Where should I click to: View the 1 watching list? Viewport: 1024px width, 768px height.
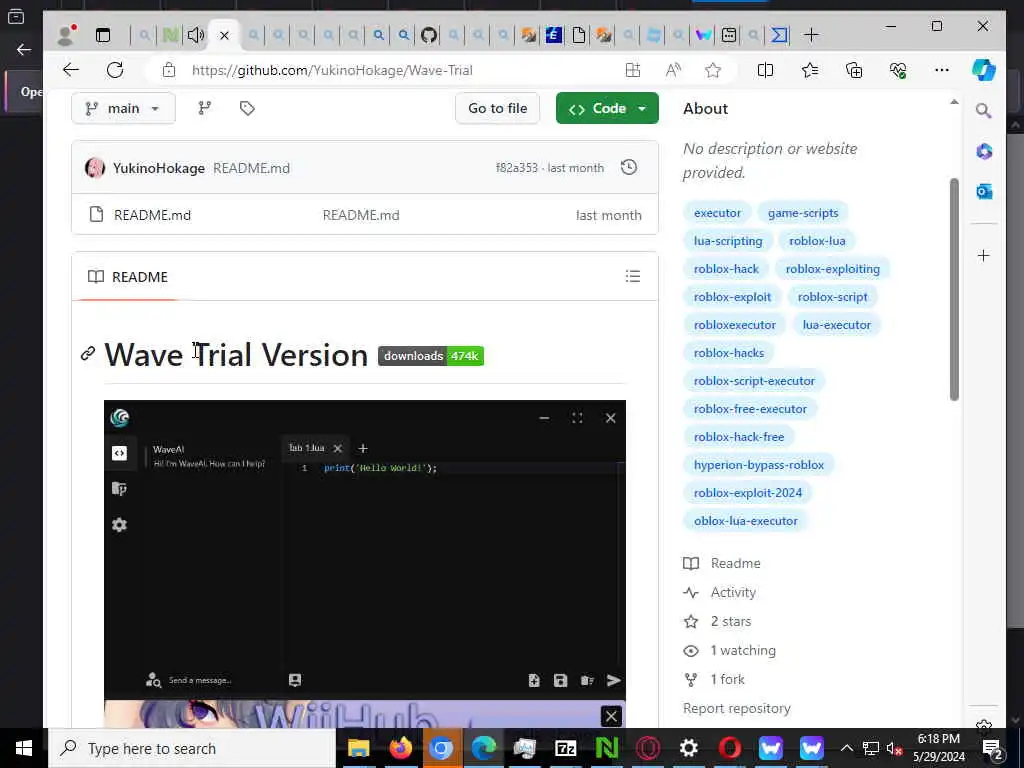pyautogui.click(x=729, y=650)
